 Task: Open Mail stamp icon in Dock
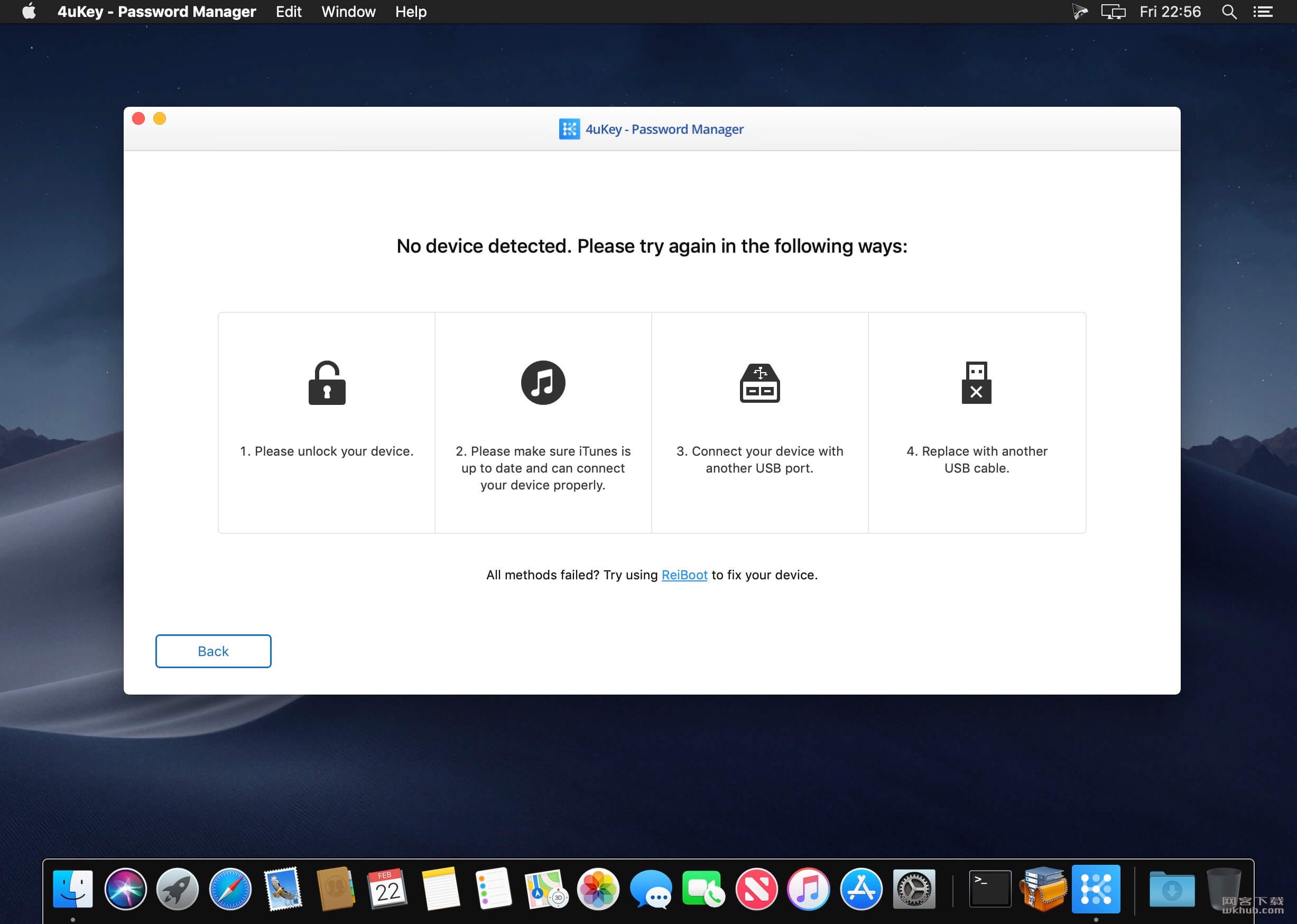[x=283, y=889]
